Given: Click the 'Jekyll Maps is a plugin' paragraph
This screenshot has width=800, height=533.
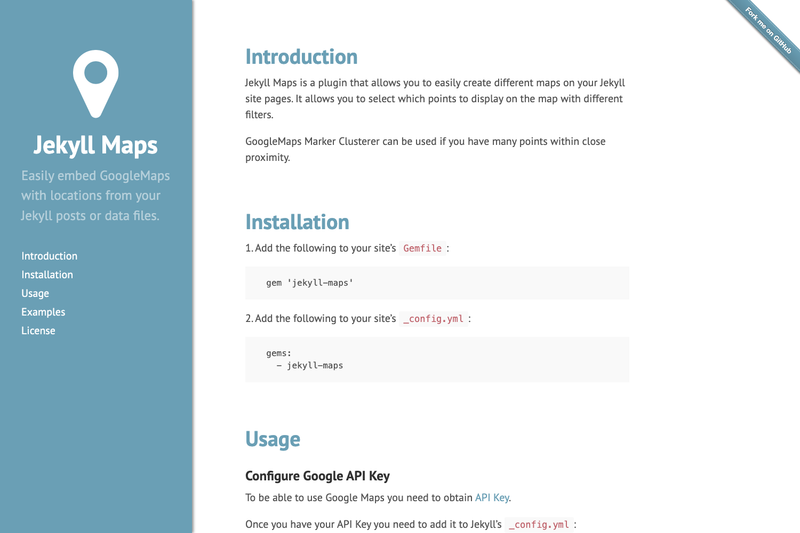Looking at the screenshot, I should [x=435, y=98].
